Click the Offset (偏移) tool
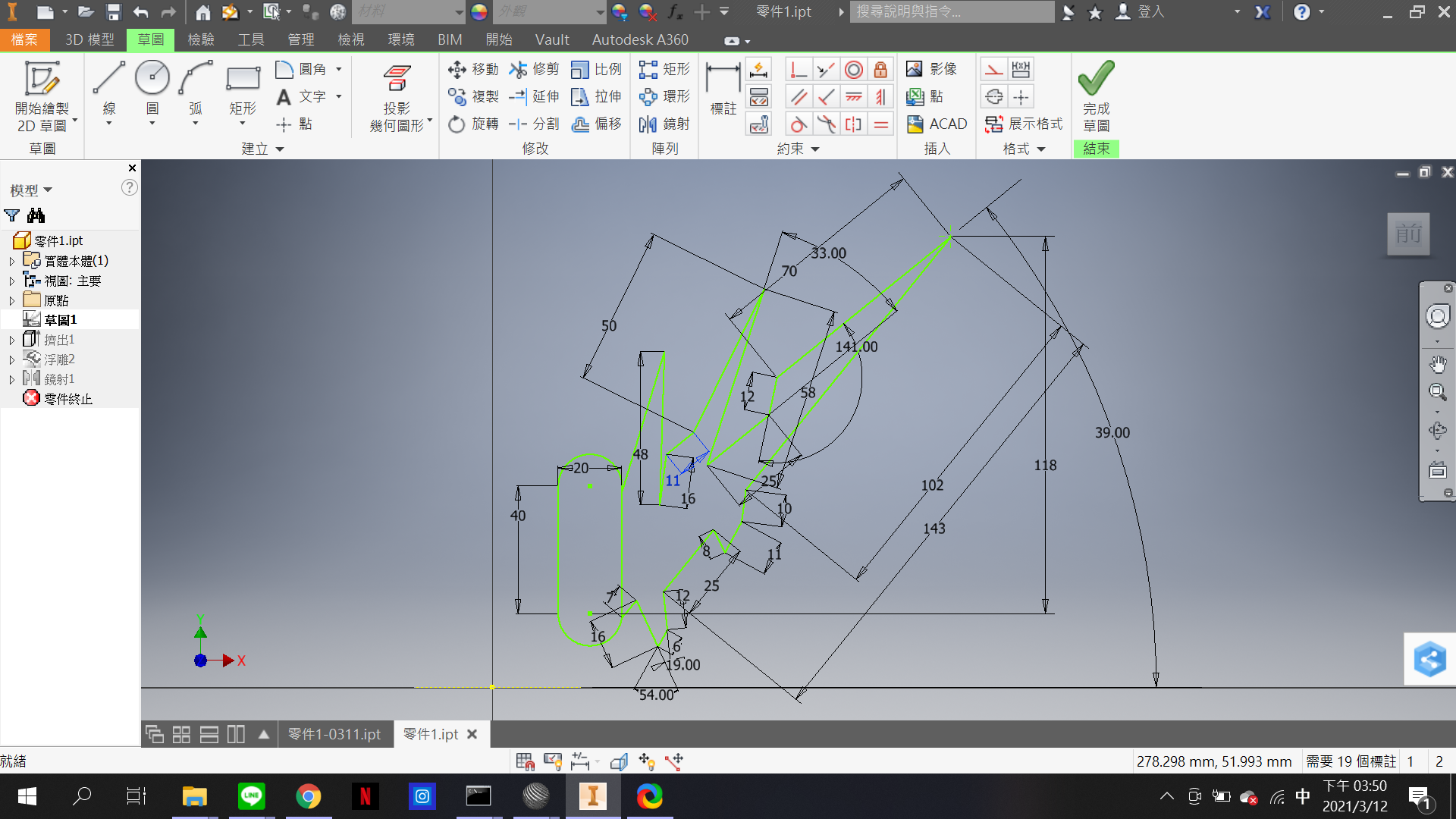 click(597, 124)
